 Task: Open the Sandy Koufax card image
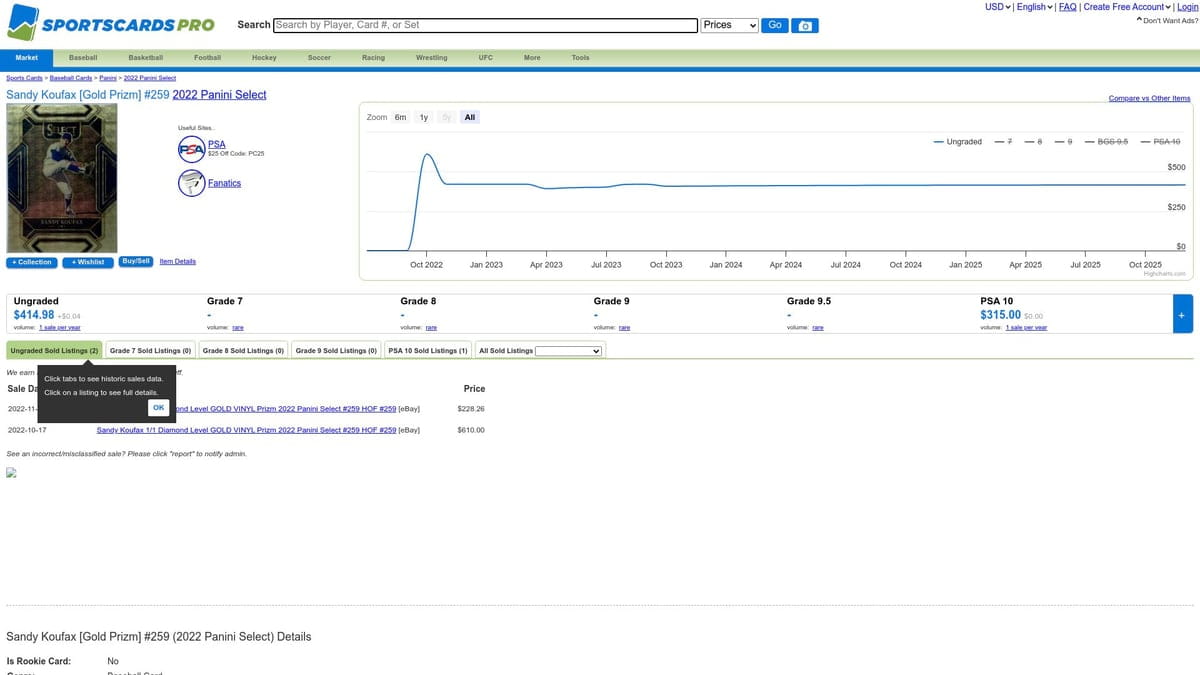pos(62,178)
